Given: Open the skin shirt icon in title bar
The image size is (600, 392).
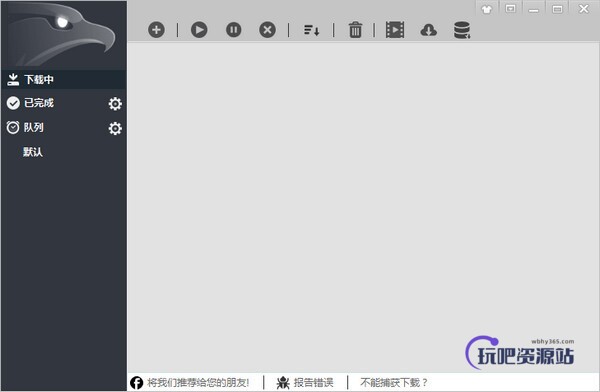Looking at the screenshot, I should coord(487,9).
